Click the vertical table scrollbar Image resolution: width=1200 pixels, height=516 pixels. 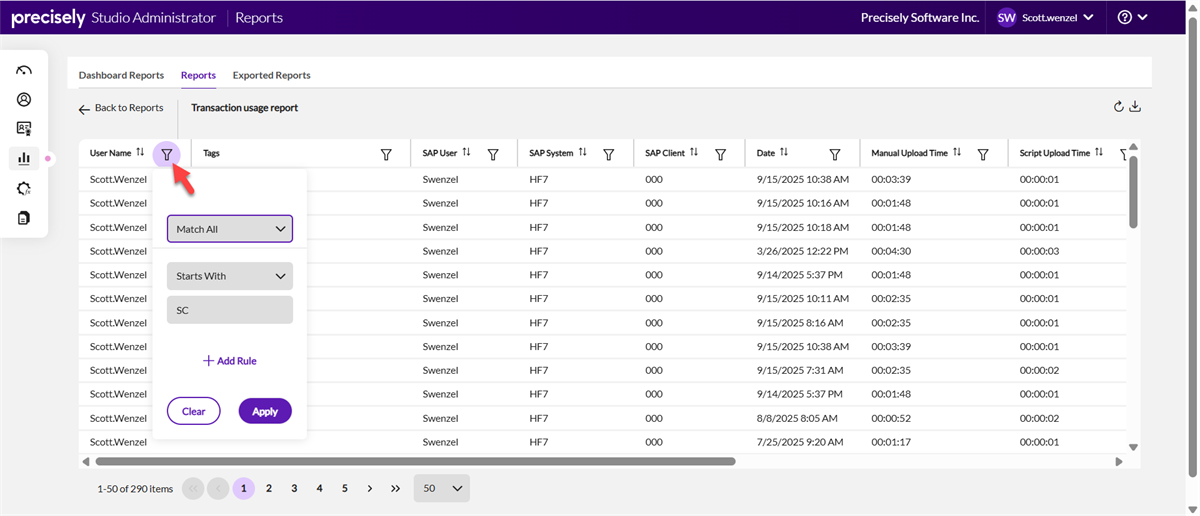1133,192
